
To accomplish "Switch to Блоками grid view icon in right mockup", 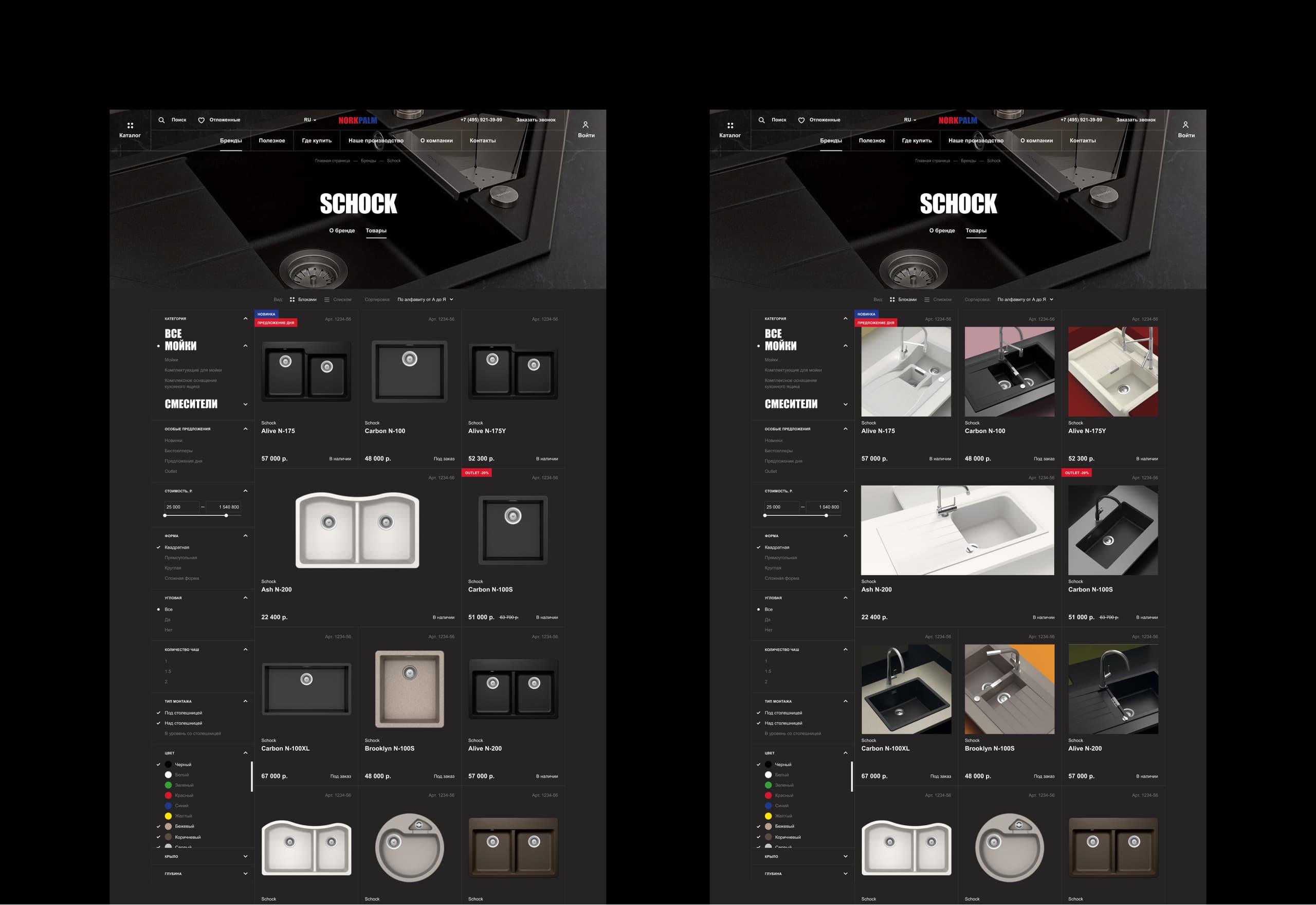I will tap(892, 300).
